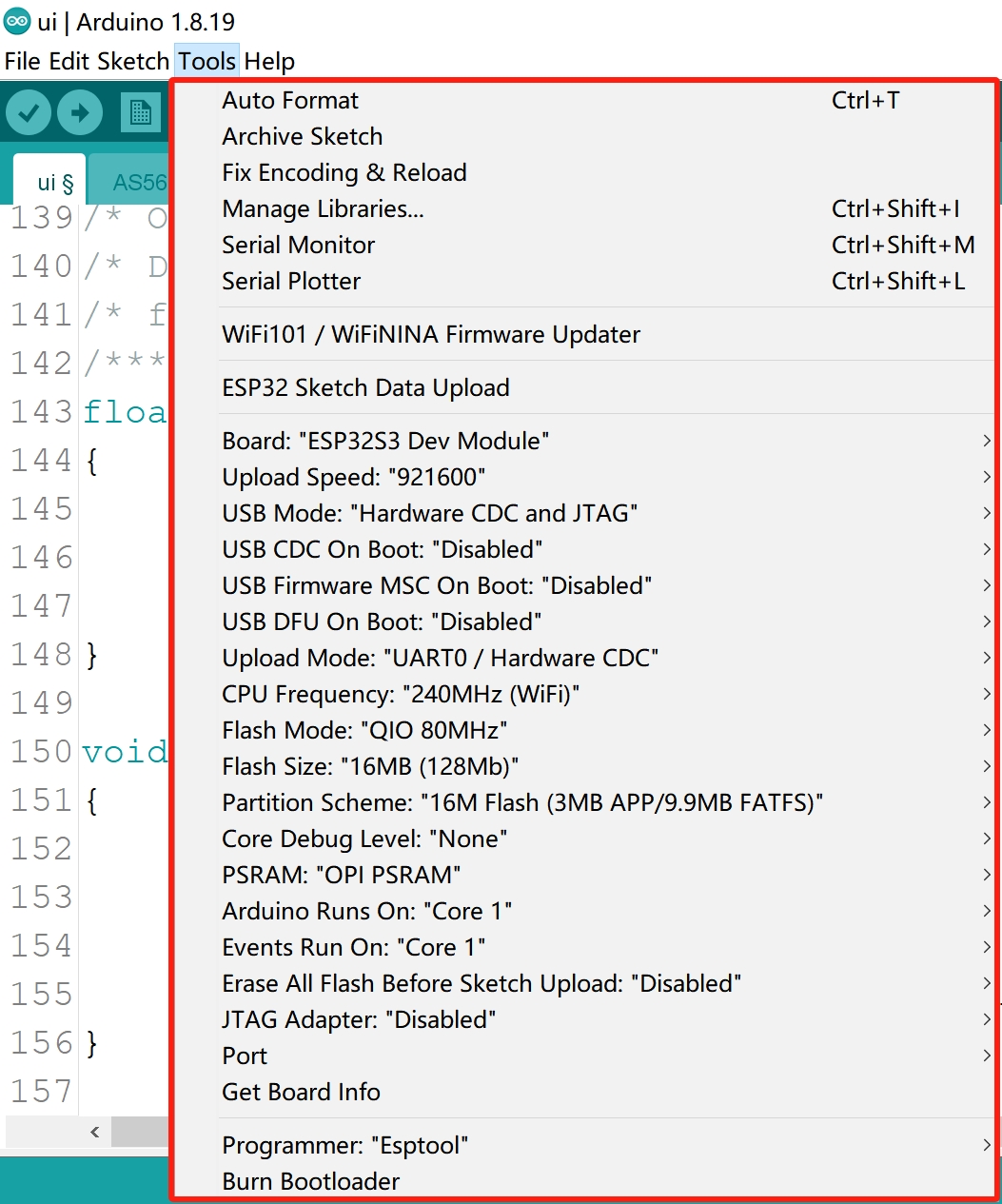
Task: Click the Verify checkmark toolbar button
Action: coord(29,113)
